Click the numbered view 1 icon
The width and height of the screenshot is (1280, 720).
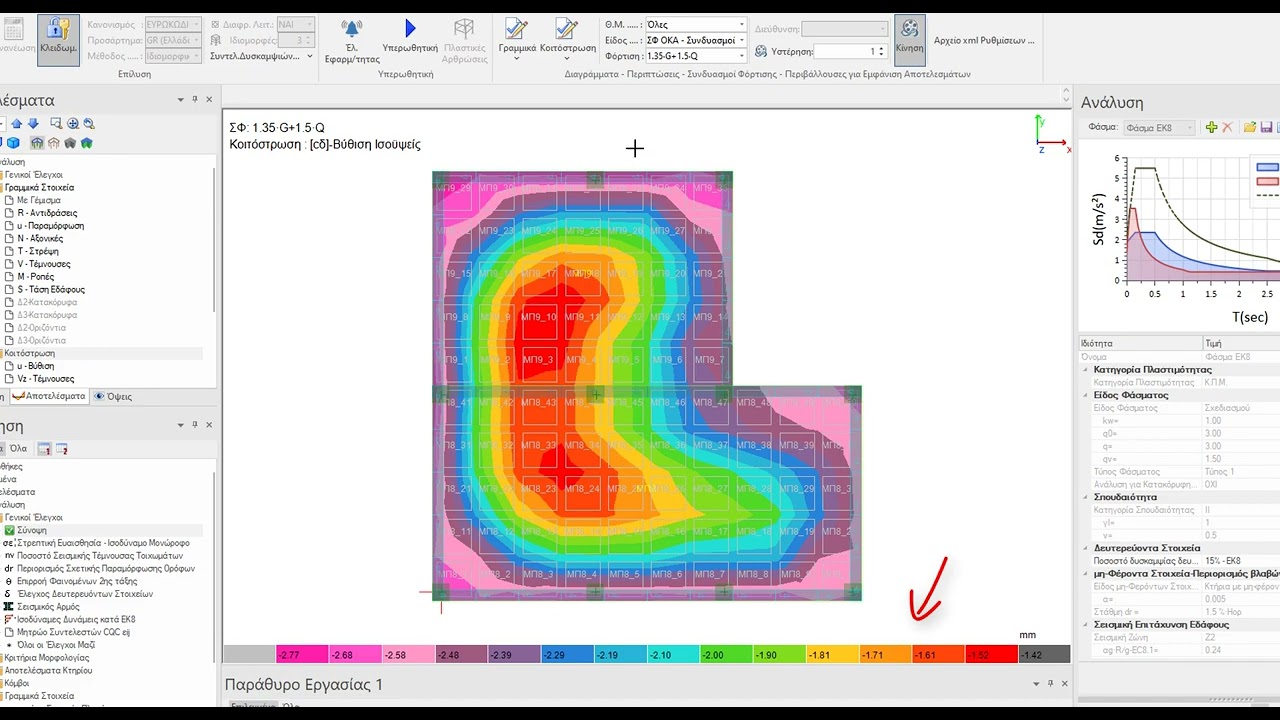(x=44, y=449)
